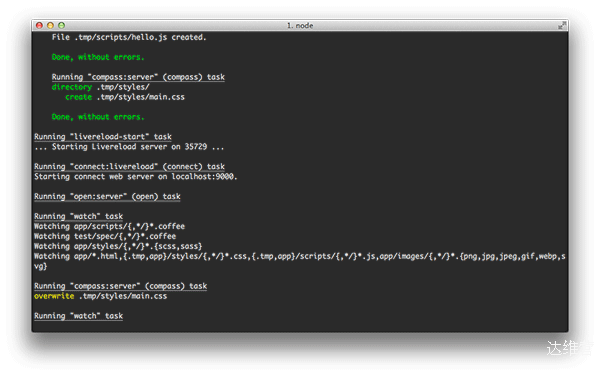Click the 'create .tmp/styles/main.css' line
This screenshot has width=600, height=376.
coord(125,97)
